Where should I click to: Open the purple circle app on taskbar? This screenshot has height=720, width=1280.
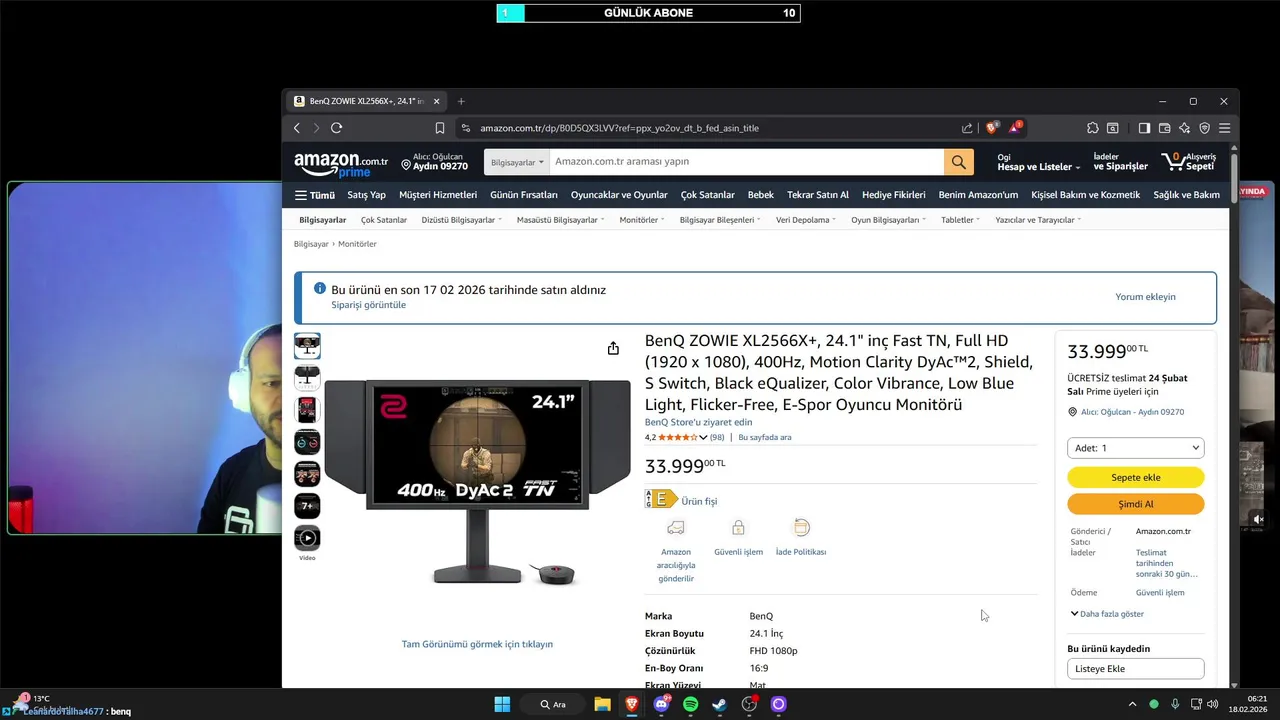click(x=779, y=704)
